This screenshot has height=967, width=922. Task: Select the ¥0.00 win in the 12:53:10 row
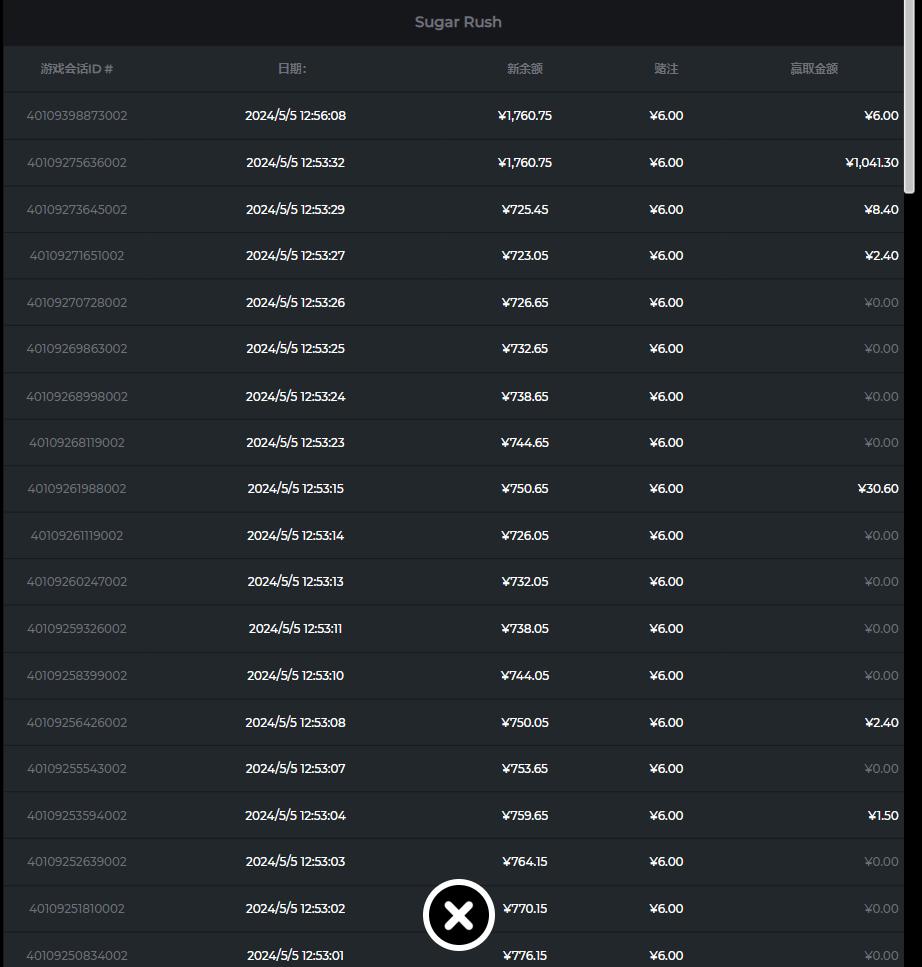881,675
